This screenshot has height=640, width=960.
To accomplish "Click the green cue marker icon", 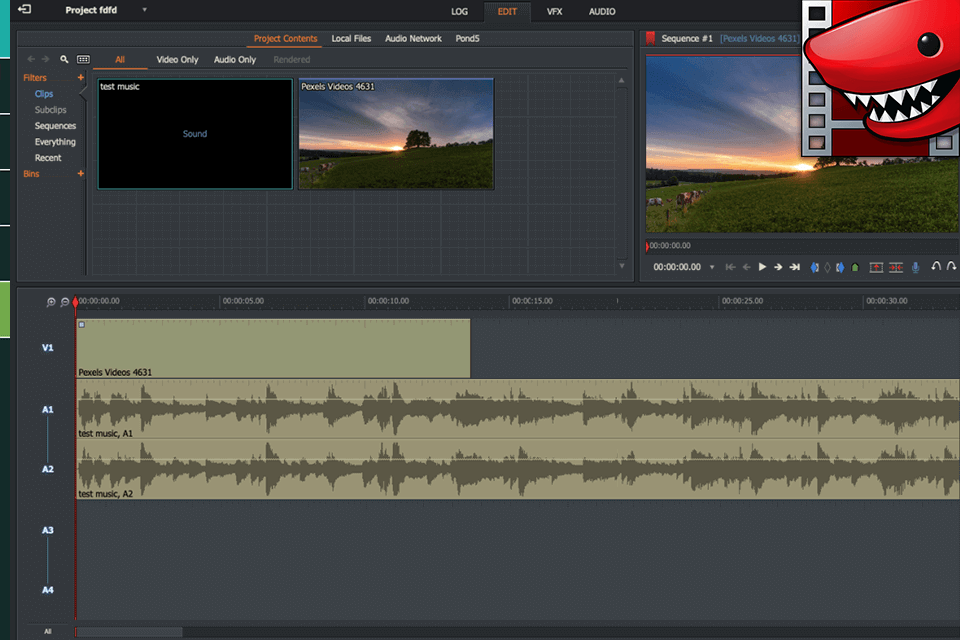I will (x=855, y=267).
